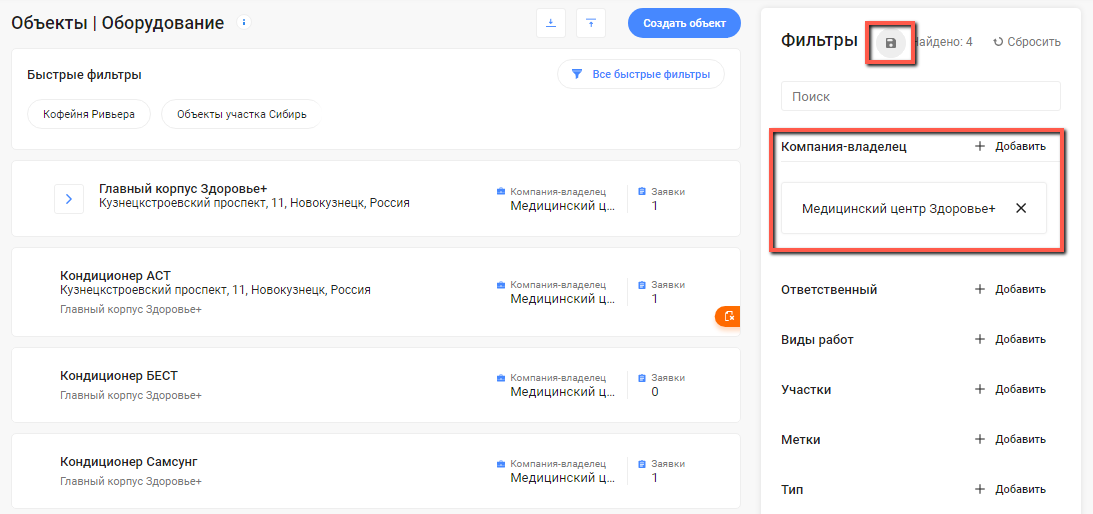Click the plus icon next to Метки
The width and height of the screenshot is (1093, 514).
979,439
